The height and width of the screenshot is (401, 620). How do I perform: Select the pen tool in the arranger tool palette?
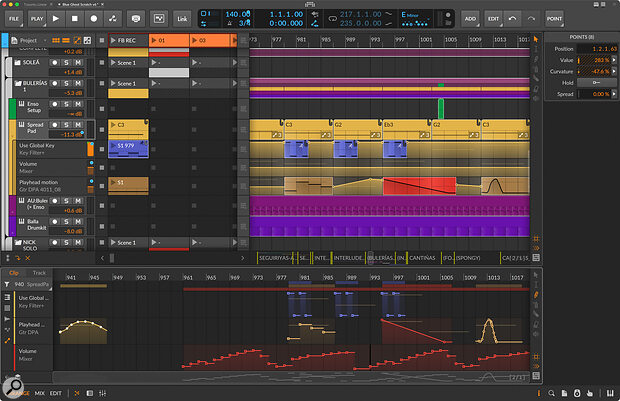[x=536, y=59]
